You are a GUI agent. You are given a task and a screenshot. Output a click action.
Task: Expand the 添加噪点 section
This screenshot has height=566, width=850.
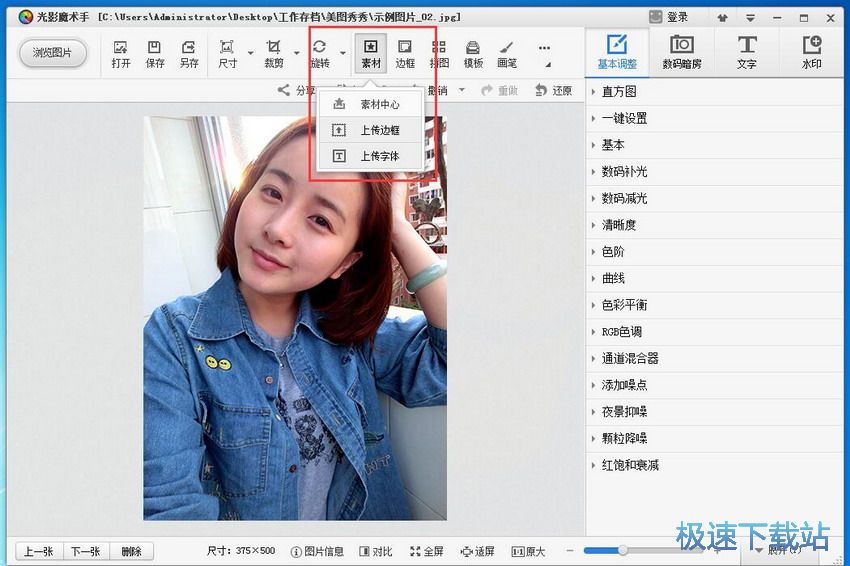pos(714,385)
